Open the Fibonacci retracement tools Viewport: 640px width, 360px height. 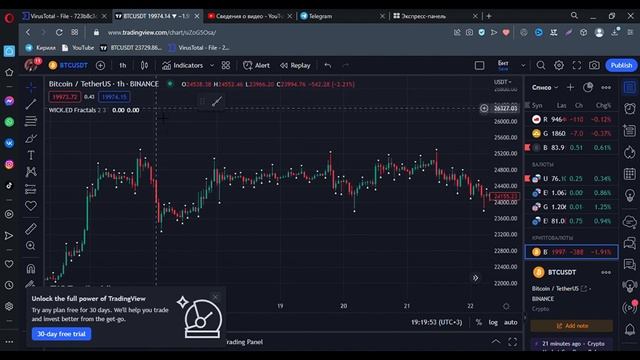[x=31, y=121]
